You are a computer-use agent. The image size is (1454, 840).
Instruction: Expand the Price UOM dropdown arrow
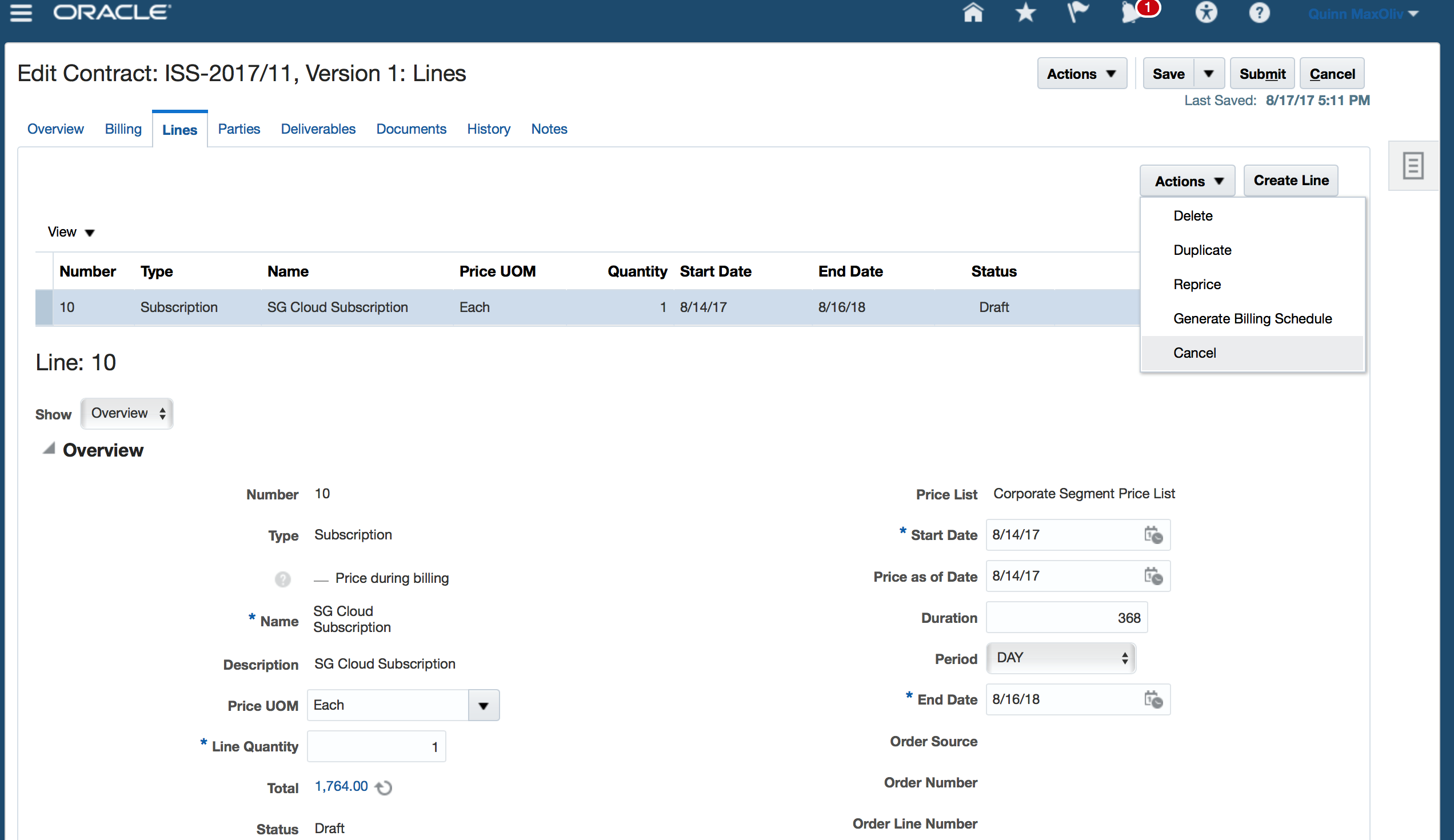click(x=484, y=706)
